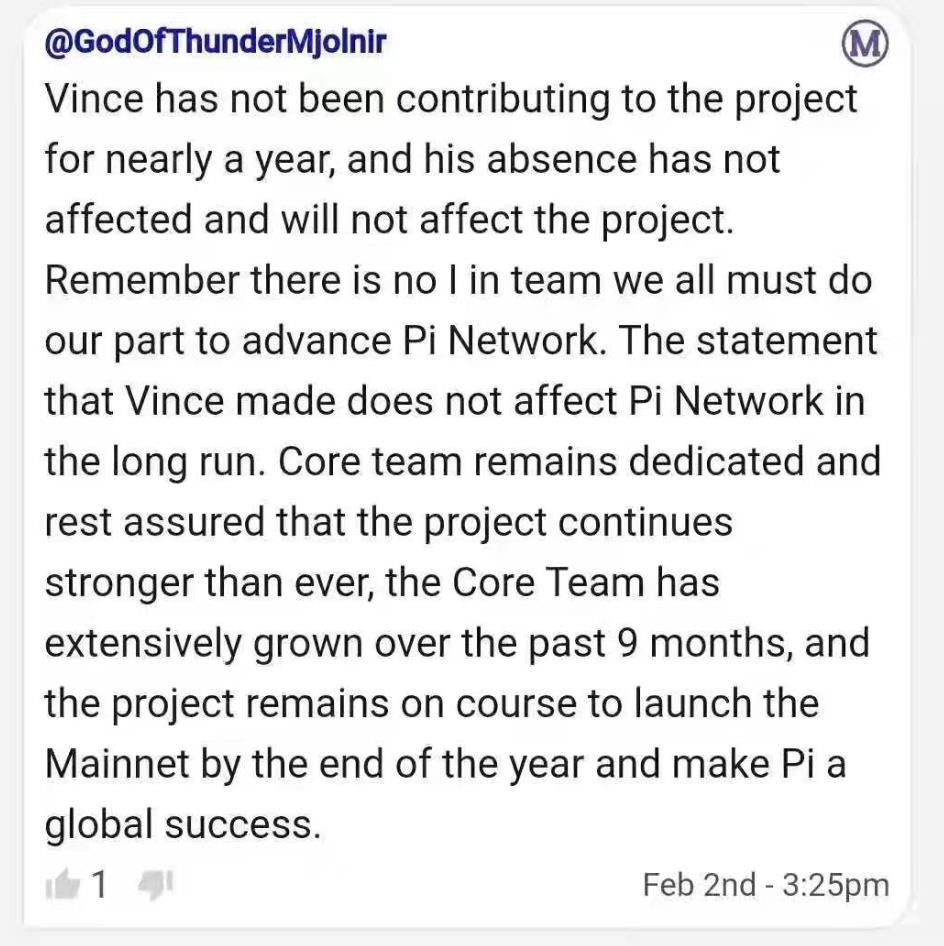Click the line 'rest assured that the project continues'
Image resolution: width=944 pixels, height=946 pixels.
click(389, 522)
